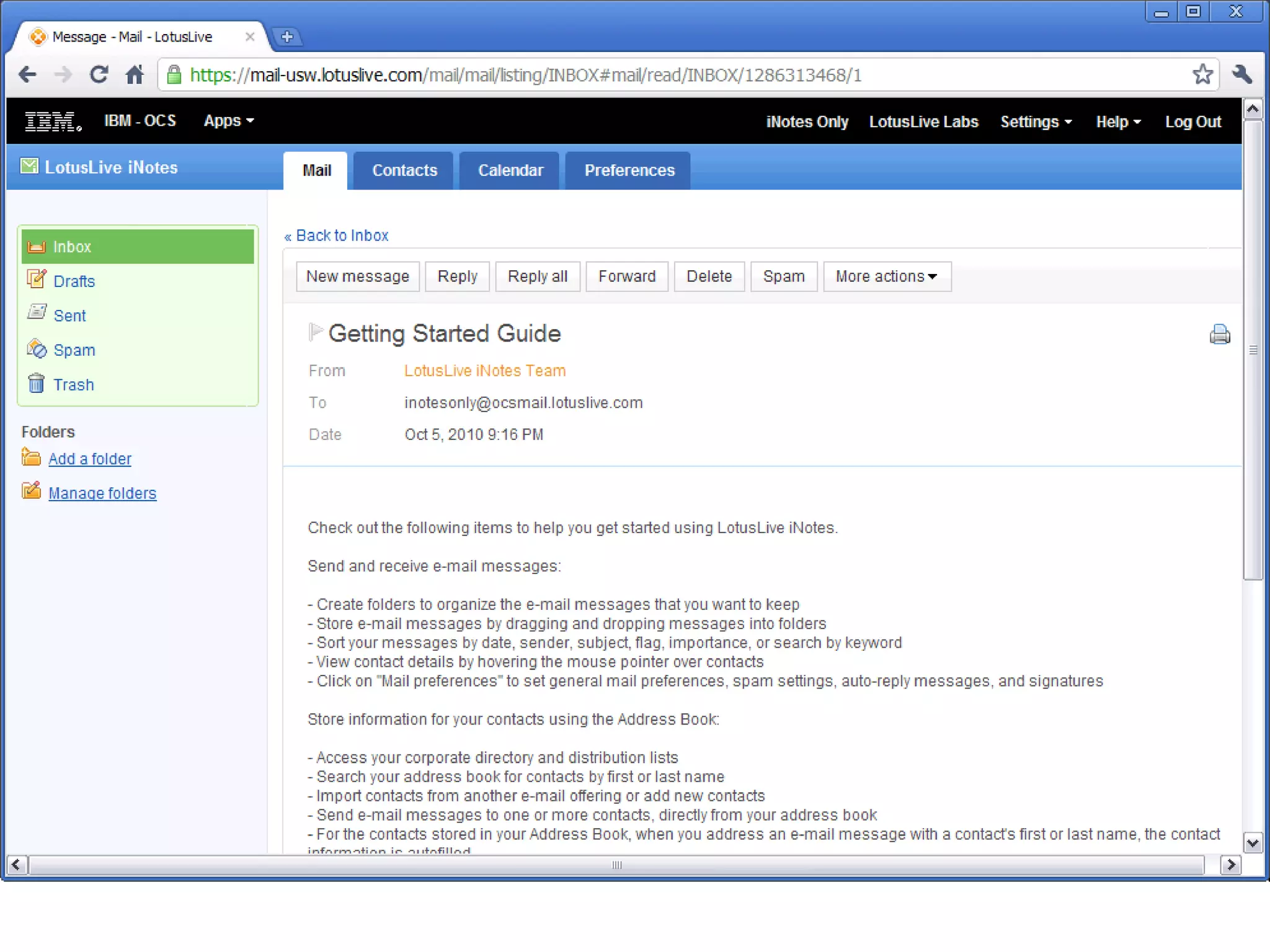This screenshot has width=1270, height=952.
Task: Toggle the flag on Getting Started Guide
Action: click(315, 332)
